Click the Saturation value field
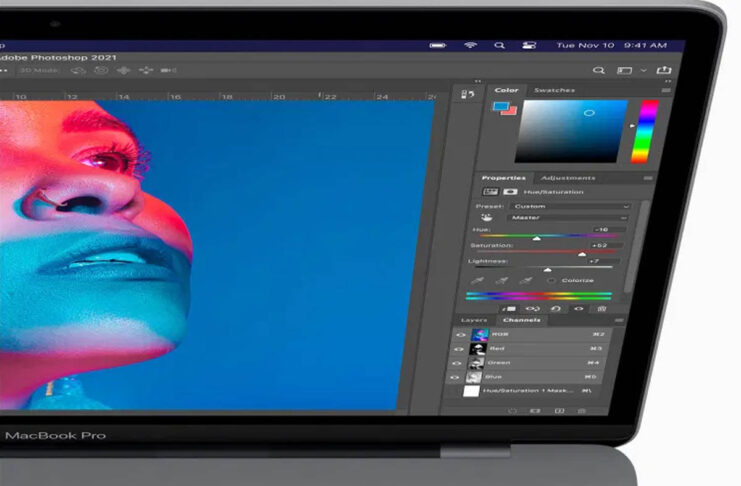 pos(606,245)
